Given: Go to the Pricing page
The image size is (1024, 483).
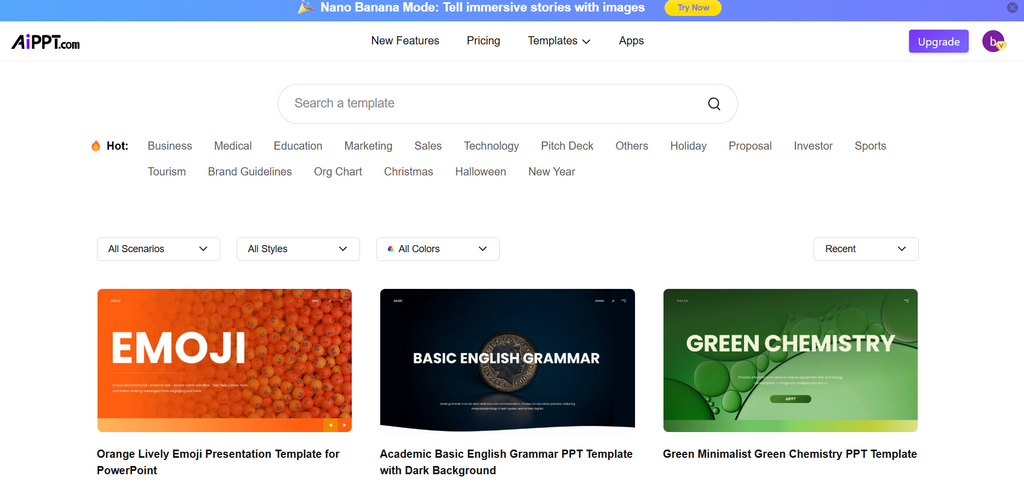Looking at the screenshot, I should click(483, 41).
